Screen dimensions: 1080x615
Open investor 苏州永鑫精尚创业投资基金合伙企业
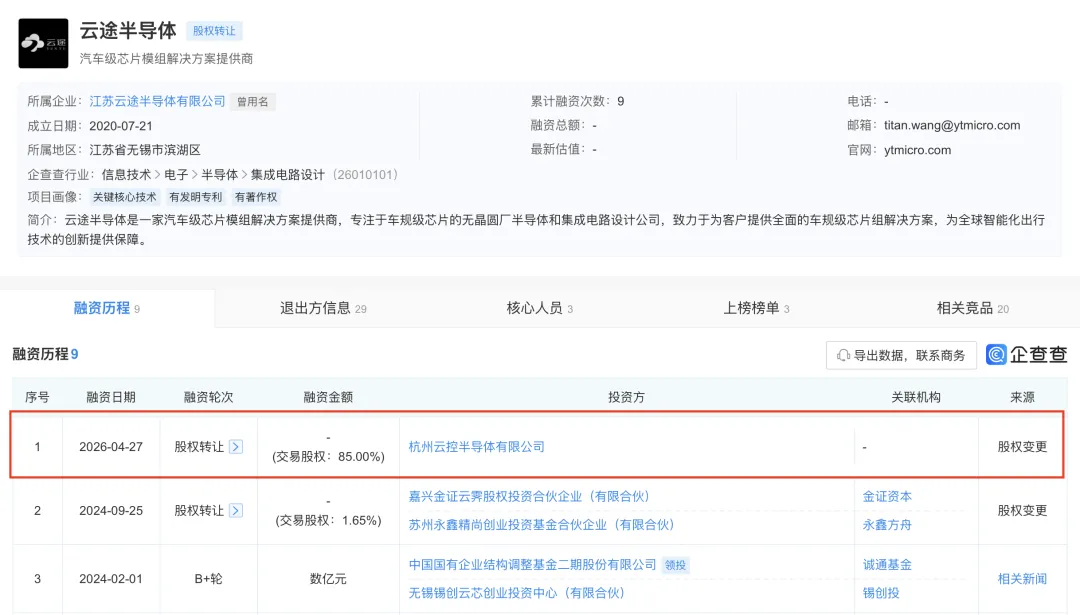tap(541, 525)
